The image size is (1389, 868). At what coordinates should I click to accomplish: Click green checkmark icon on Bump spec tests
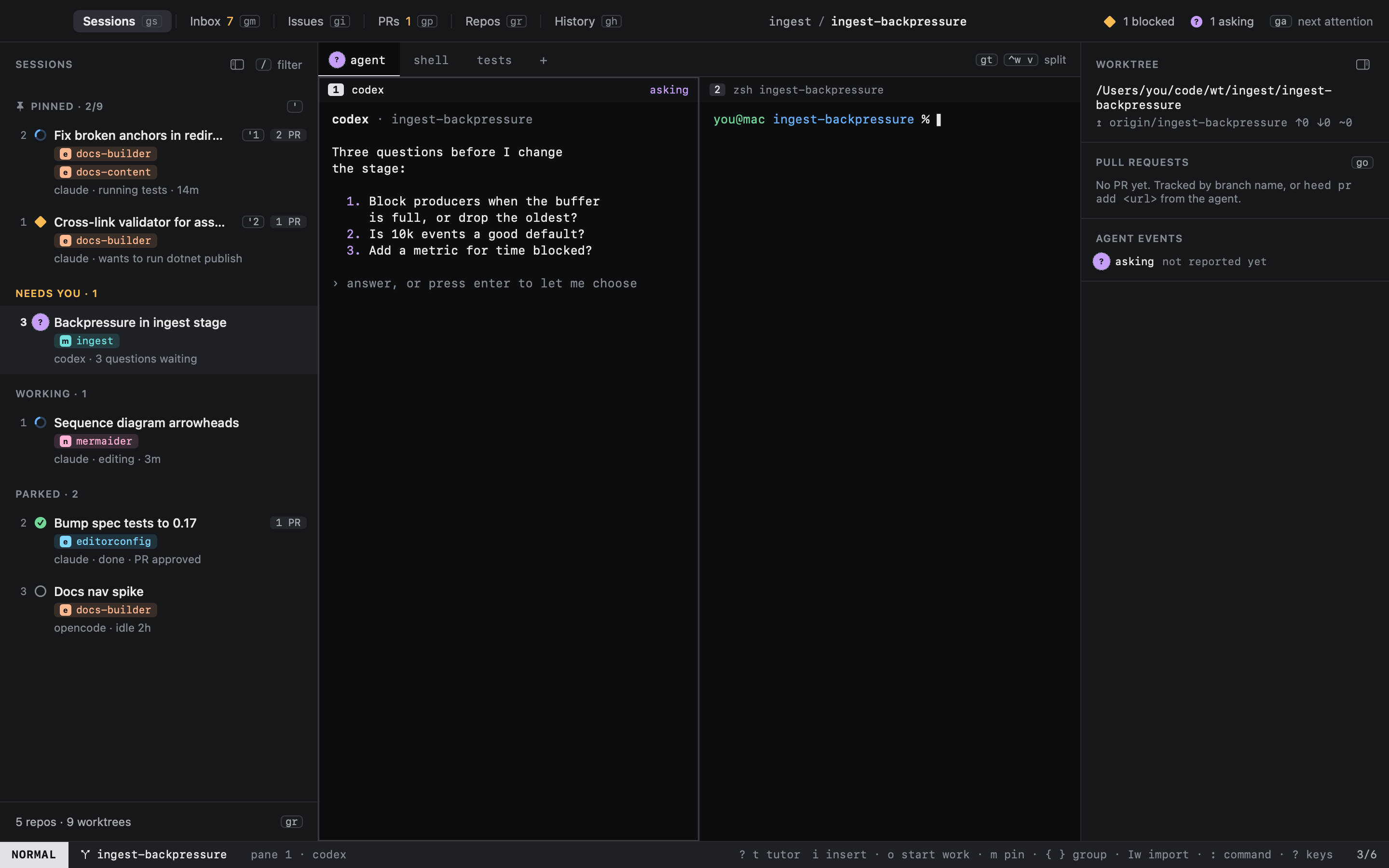40,522
